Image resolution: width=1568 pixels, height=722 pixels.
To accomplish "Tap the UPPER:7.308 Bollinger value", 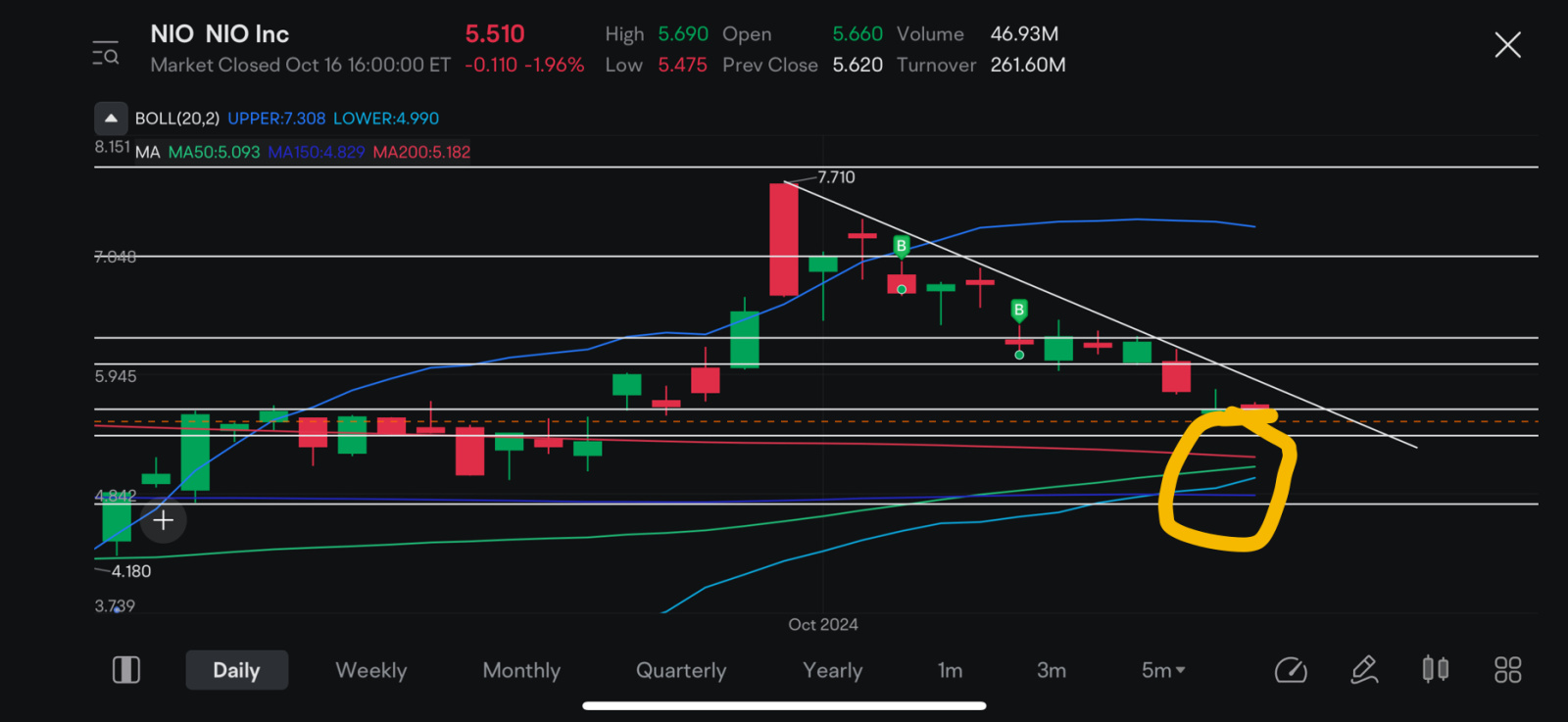I will coord(276,119).
